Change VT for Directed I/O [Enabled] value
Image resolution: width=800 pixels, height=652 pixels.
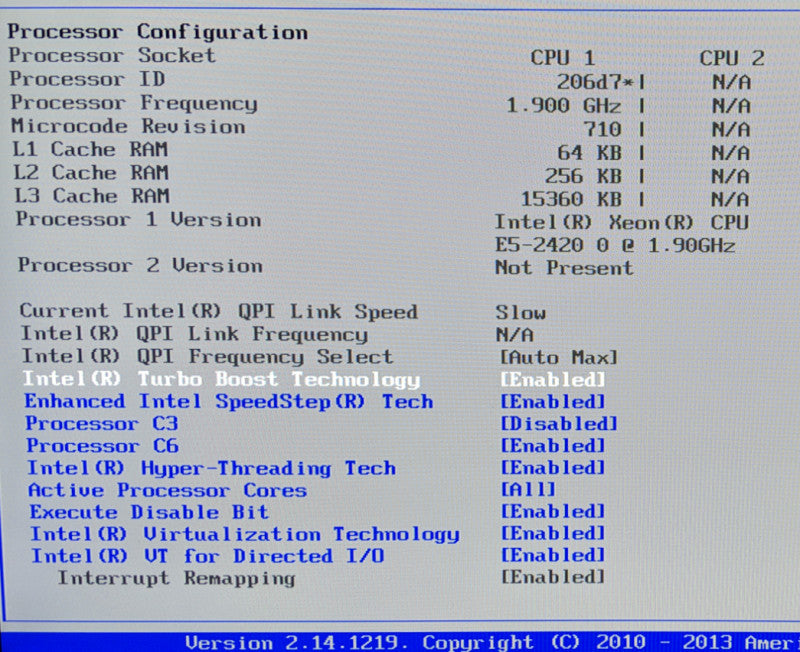(x=553, y=556)
